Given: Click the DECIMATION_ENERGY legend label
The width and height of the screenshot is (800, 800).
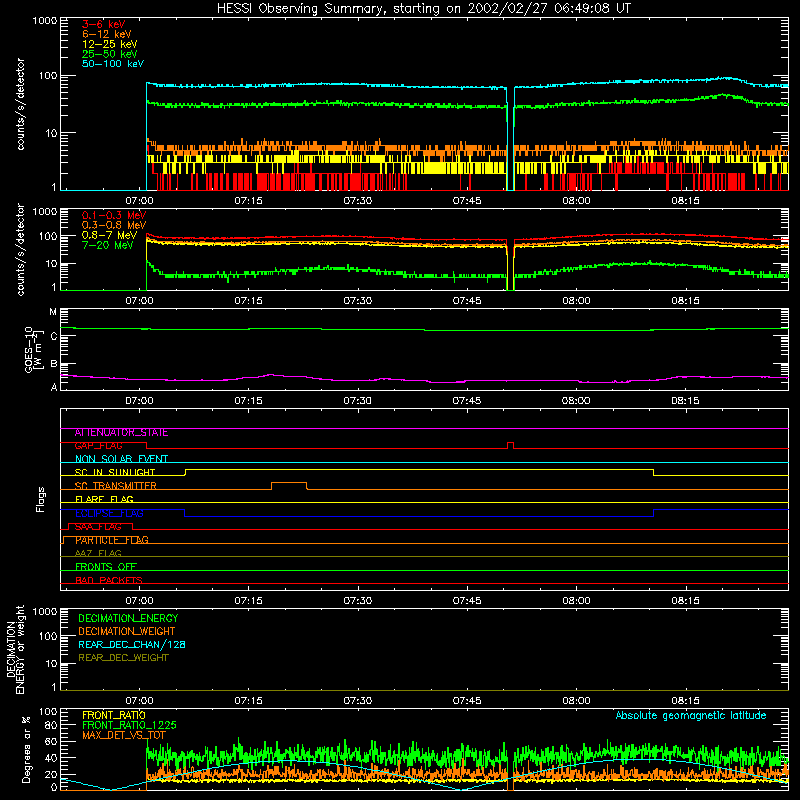Looking at the screenshot, I should (128, 618).
